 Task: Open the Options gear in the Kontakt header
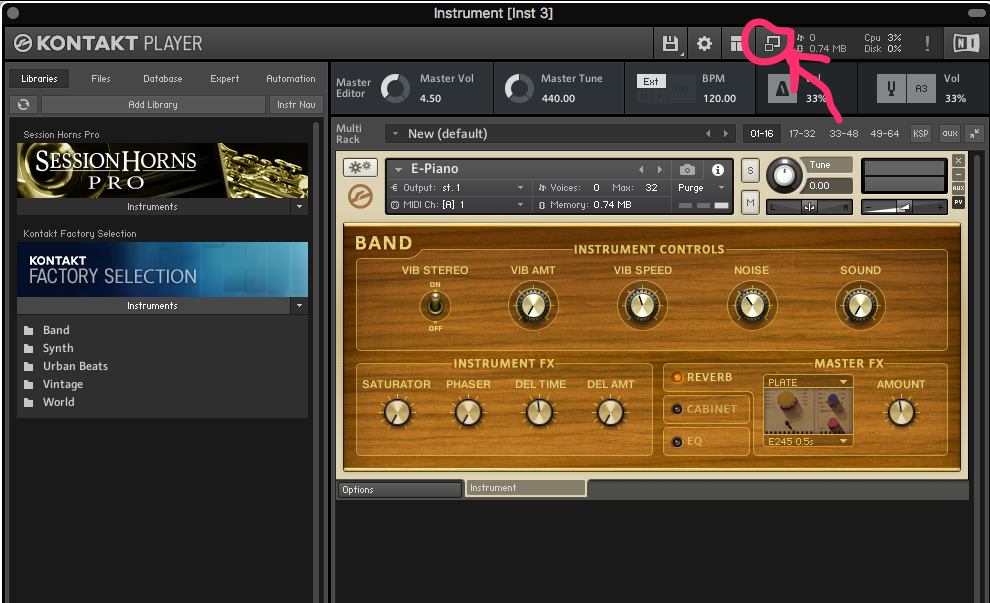point(704,44)
